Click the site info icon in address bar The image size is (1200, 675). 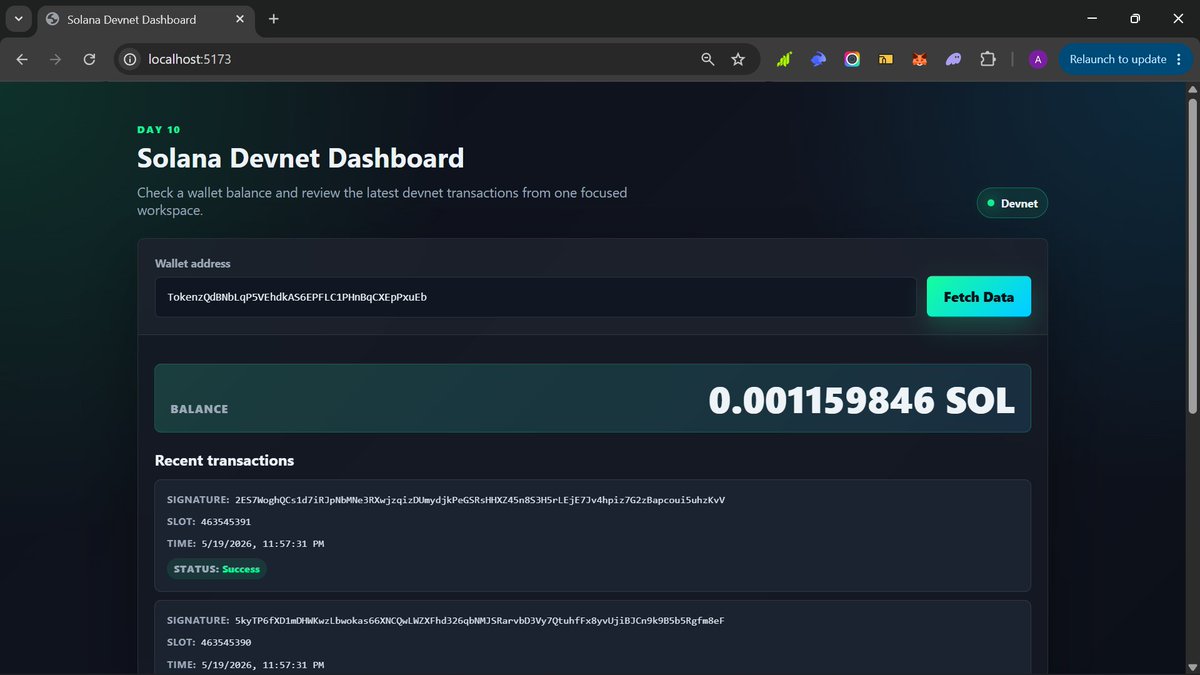(129, 60)
